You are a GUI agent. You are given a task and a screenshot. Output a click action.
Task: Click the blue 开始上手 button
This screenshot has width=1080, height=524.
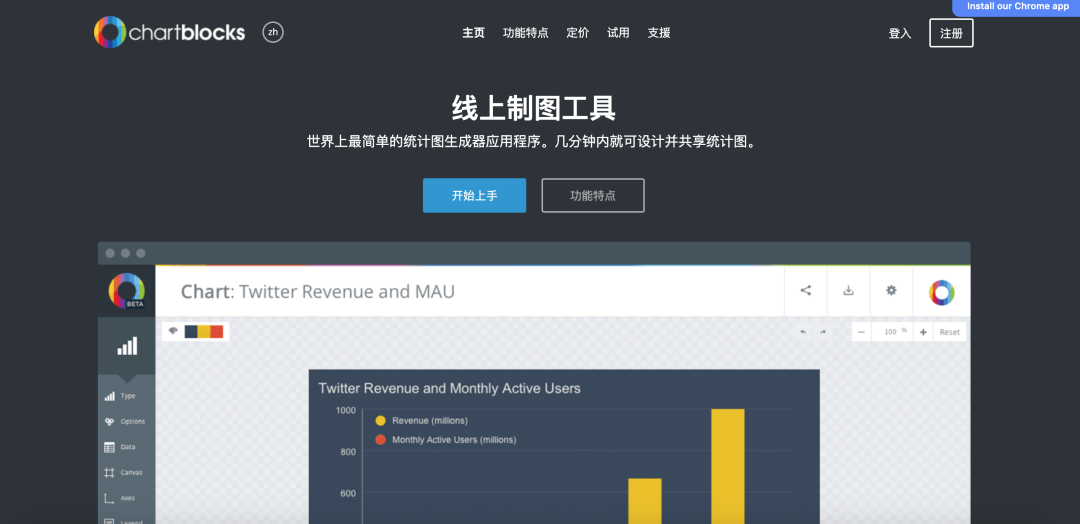point(475,196)
